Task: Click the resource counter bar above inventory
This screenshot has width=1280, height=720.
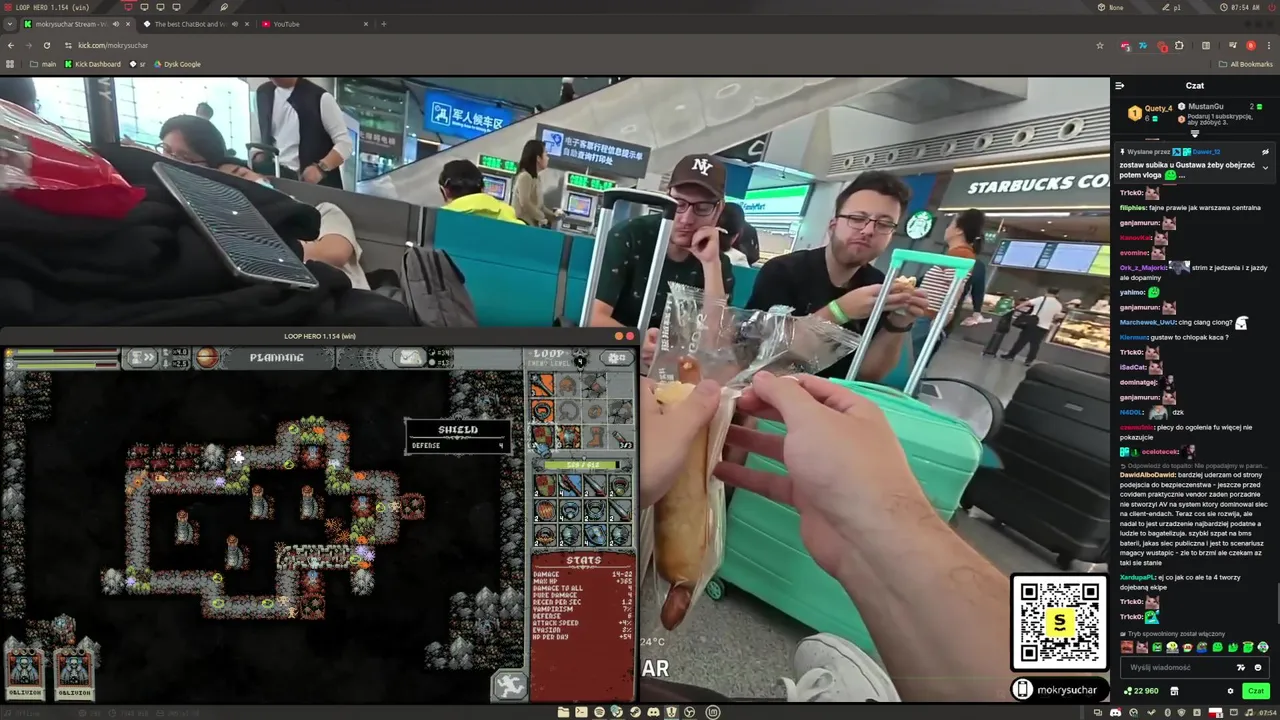Action: click(x=583, y=465)
